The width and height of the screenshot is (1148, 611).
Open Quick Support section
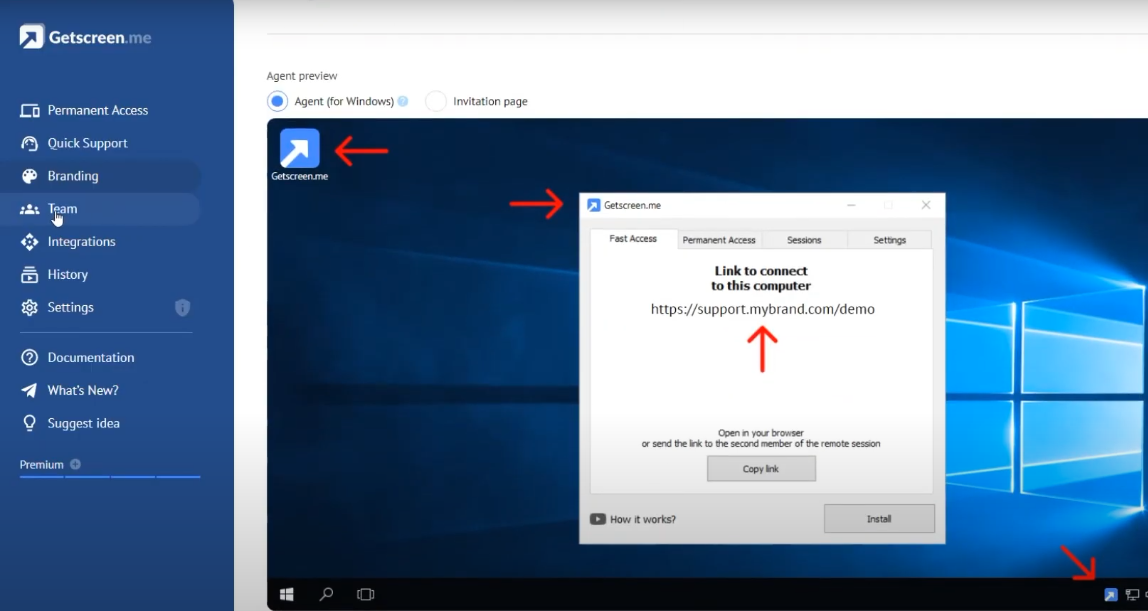coord(87,143)
